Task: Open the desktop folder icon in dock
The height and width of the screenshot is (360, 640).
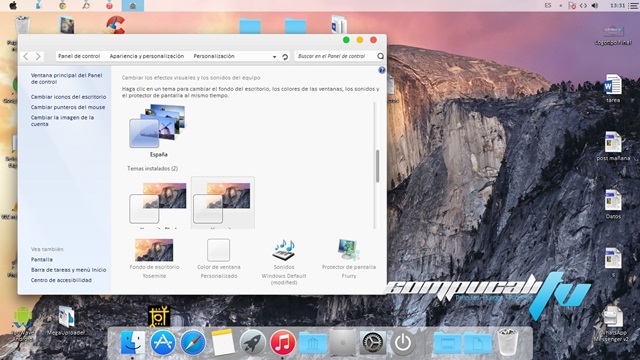Action: click(x=448, y=343)
